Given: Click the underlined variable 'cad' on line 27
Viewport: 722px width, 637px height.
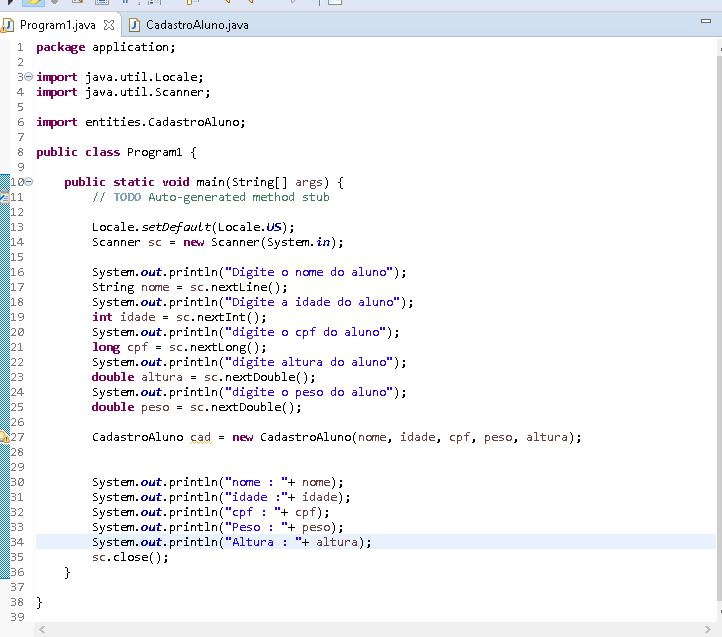Looking at the screenshot, I should 201,437.
